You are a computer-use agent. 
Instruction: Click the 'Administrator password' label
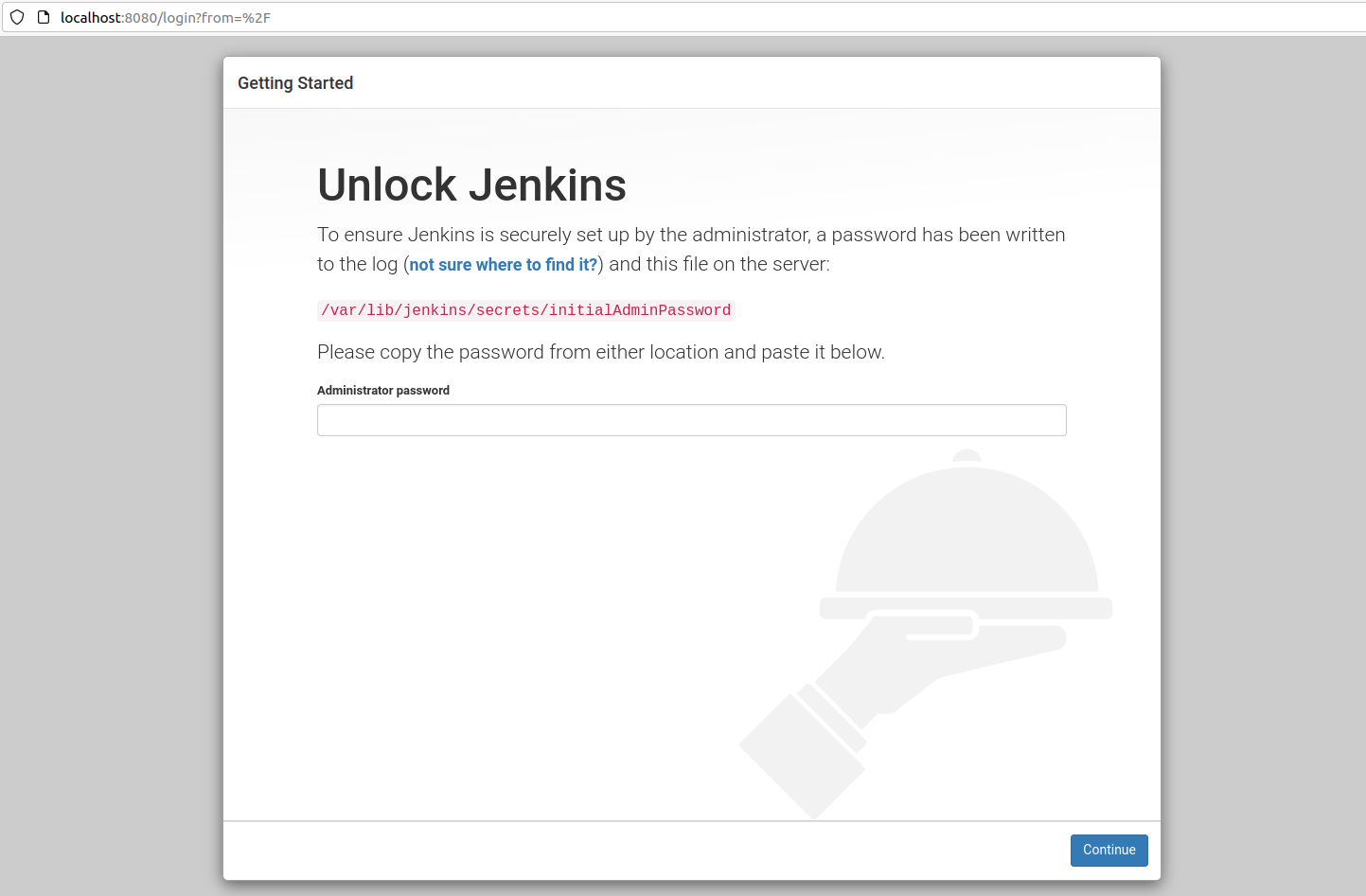(383, 391)
